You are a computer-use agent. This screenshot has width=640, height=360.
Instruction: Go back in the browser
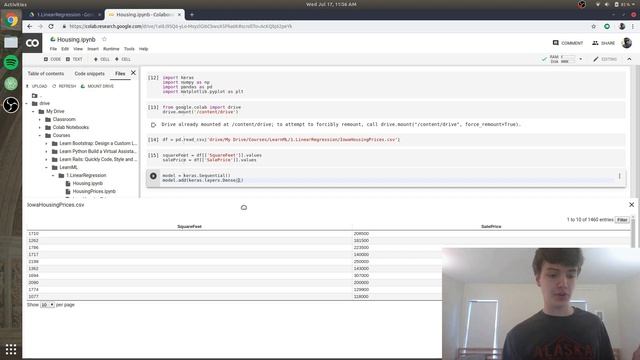29,27
